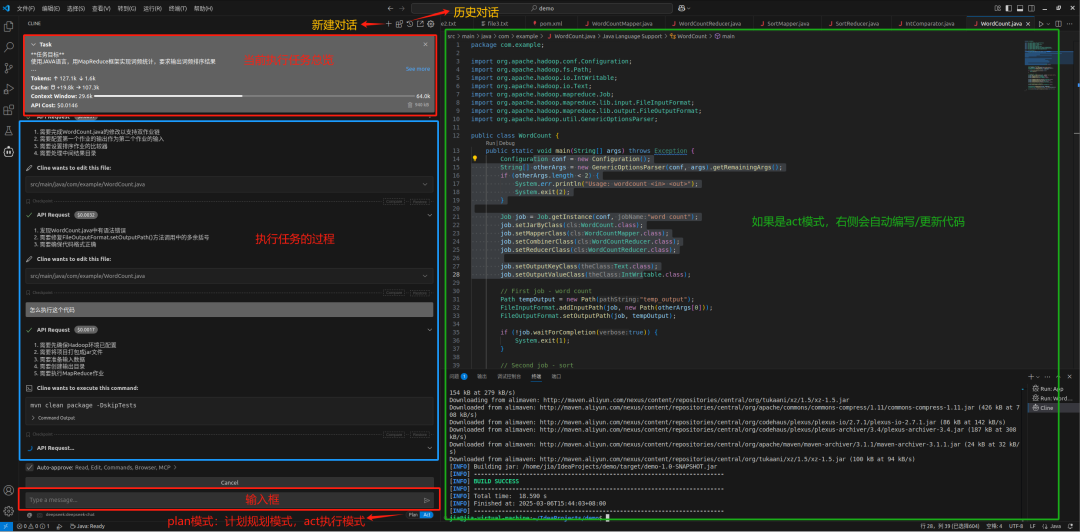Click the See more link in Task
The height and width of the screenshot is (532, 1080).
417,69
